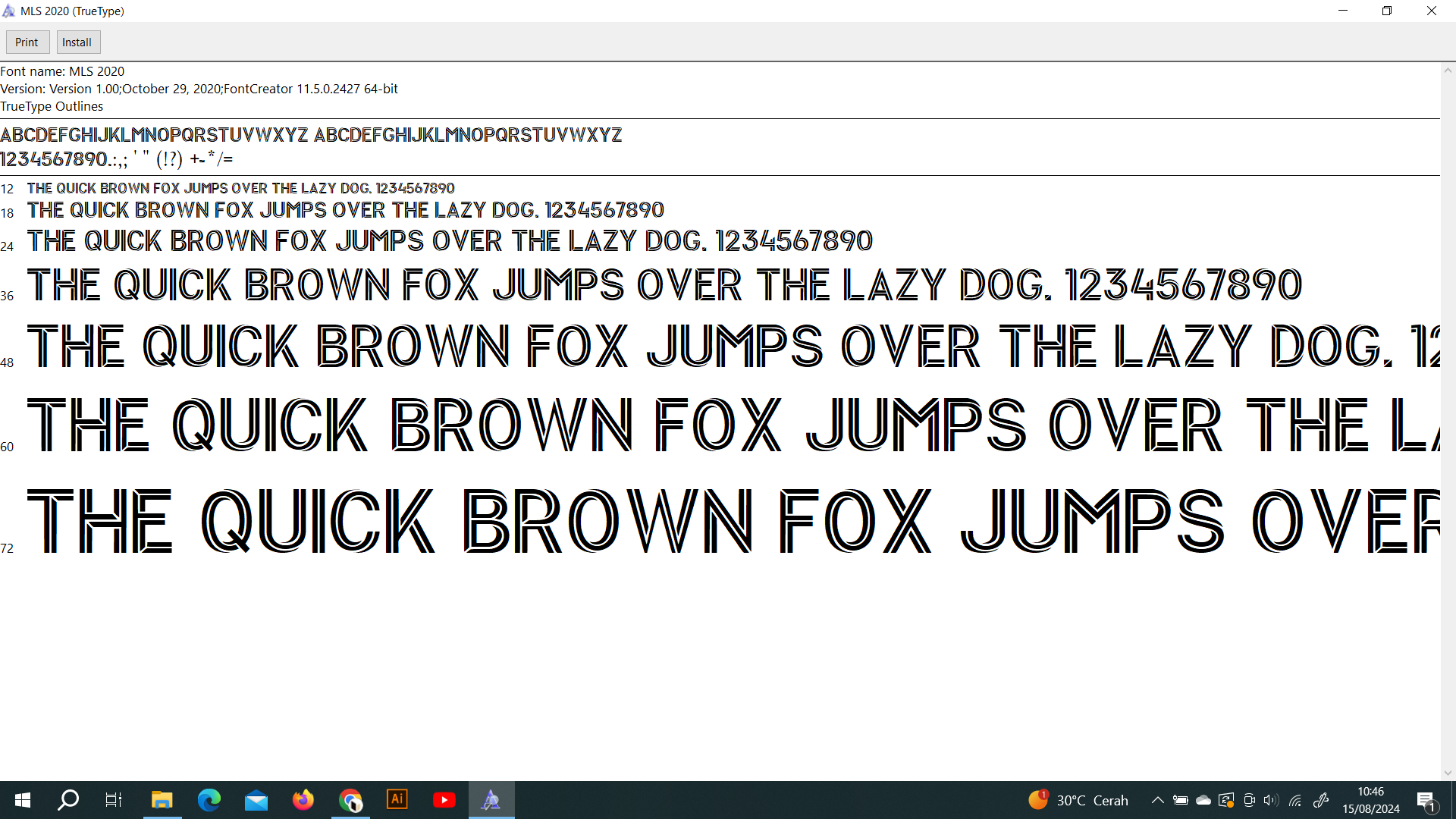This screenshot has height=819, width=1456.
Task: Click the scroll-down arrow on scrollbar
Action: [x=1448, y=773]
